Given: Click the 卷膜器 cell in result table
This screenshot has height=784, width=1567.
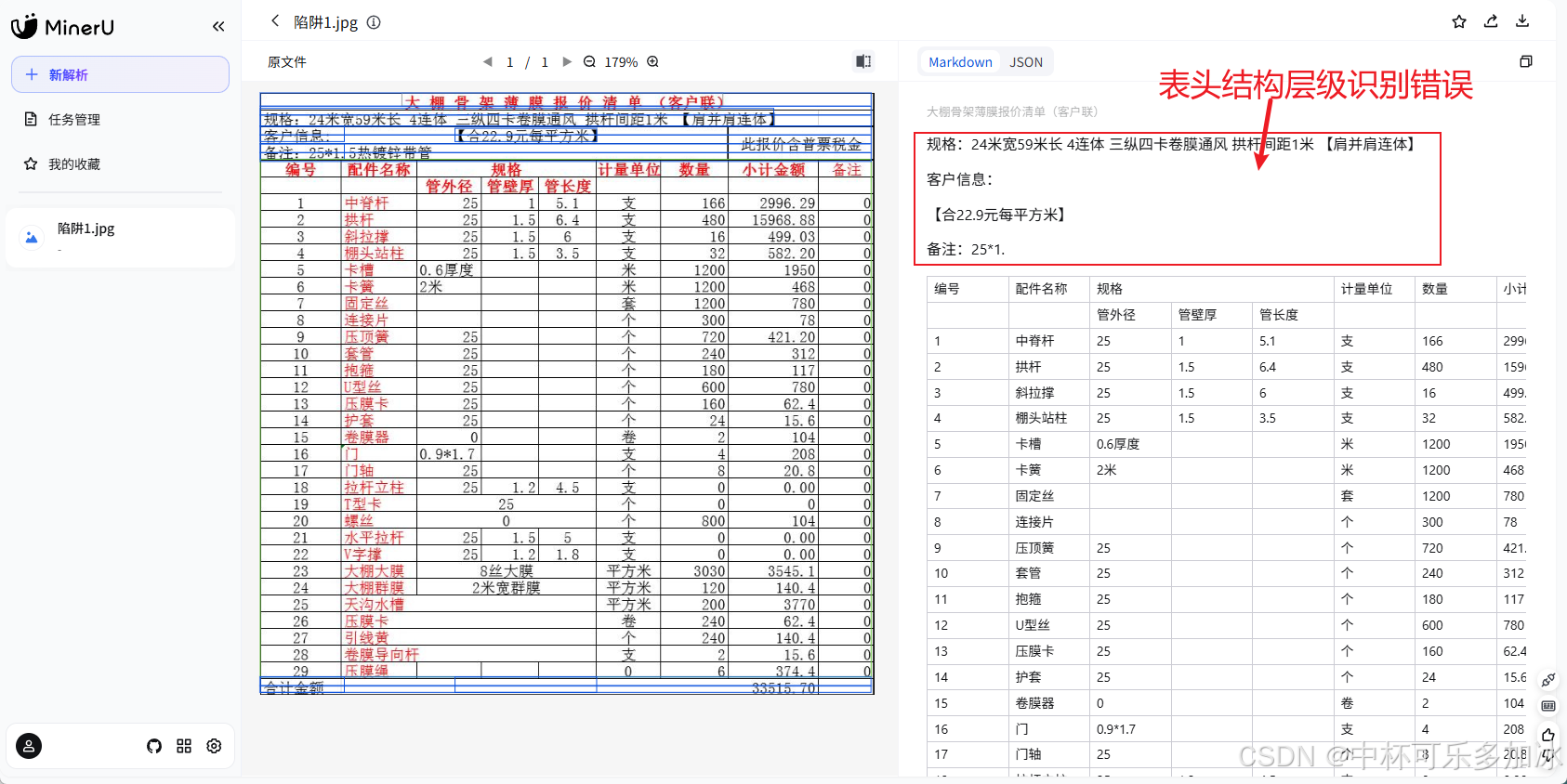Looking at the screenshot, I should point(1048,703).
